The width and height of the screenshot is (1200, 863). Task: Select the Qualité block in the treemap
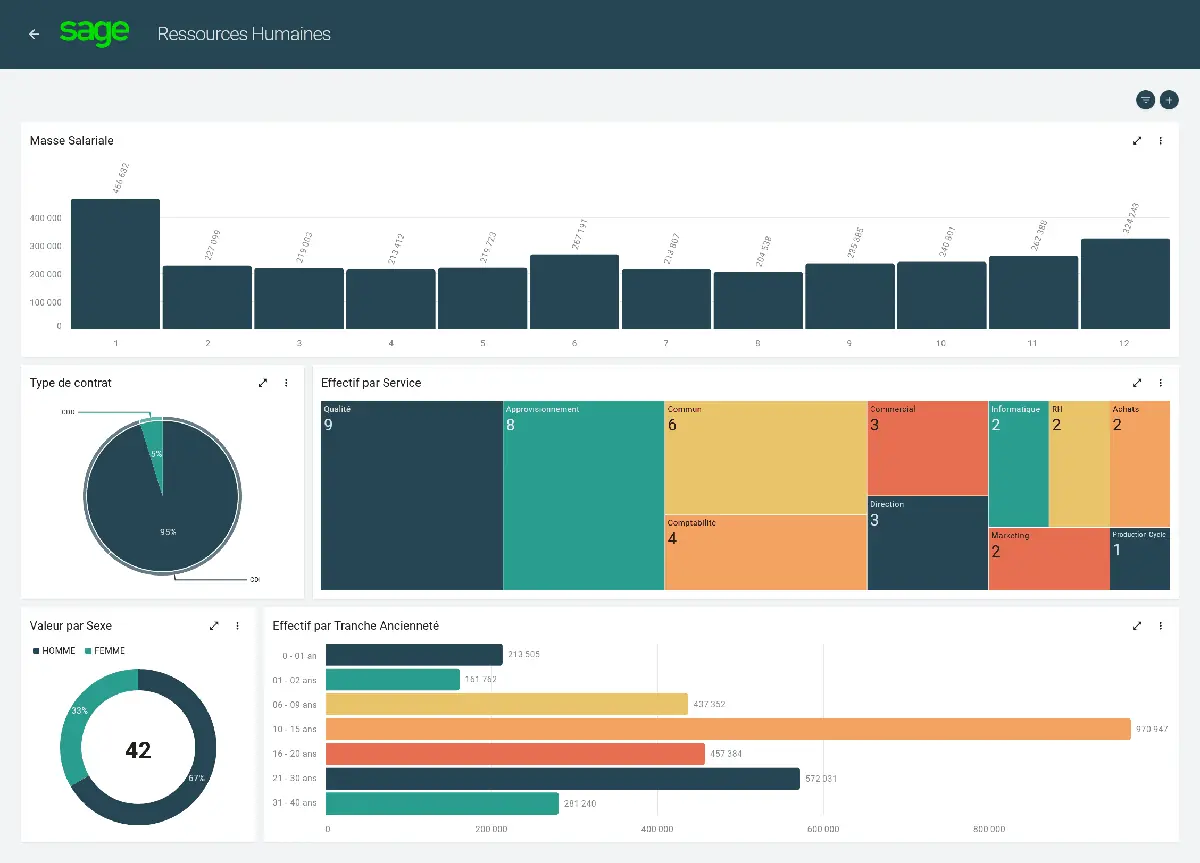tap(410, 495)
